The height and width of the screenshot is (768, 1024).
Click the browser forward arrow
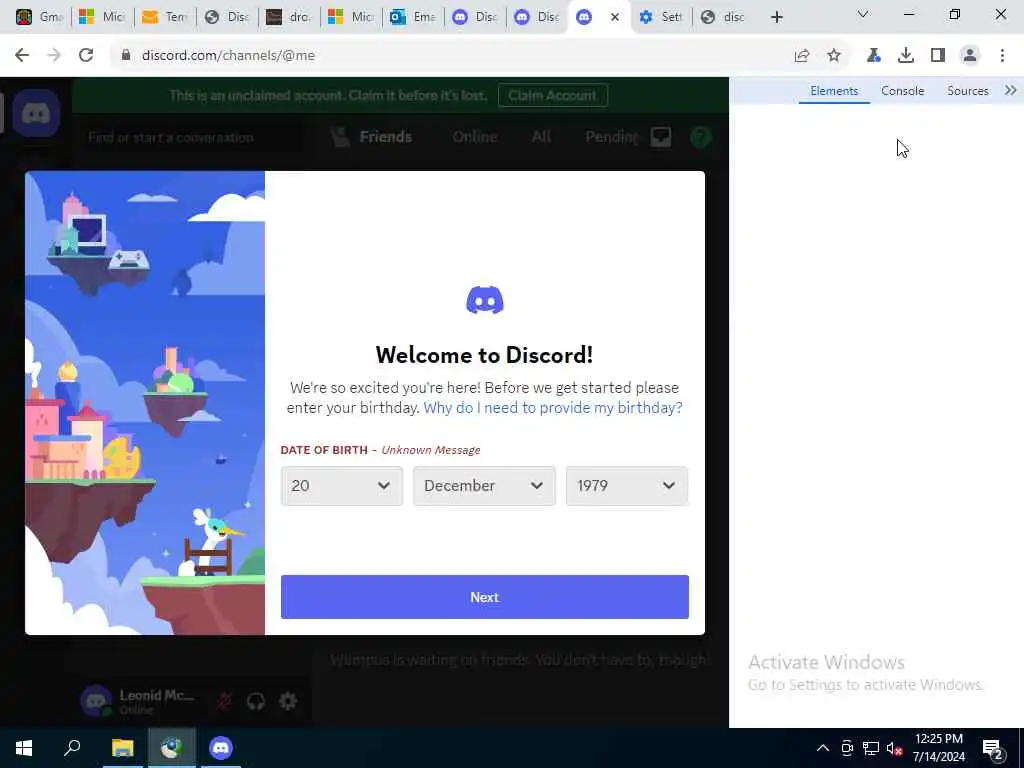pyautogui.click(x=54, y=56)
